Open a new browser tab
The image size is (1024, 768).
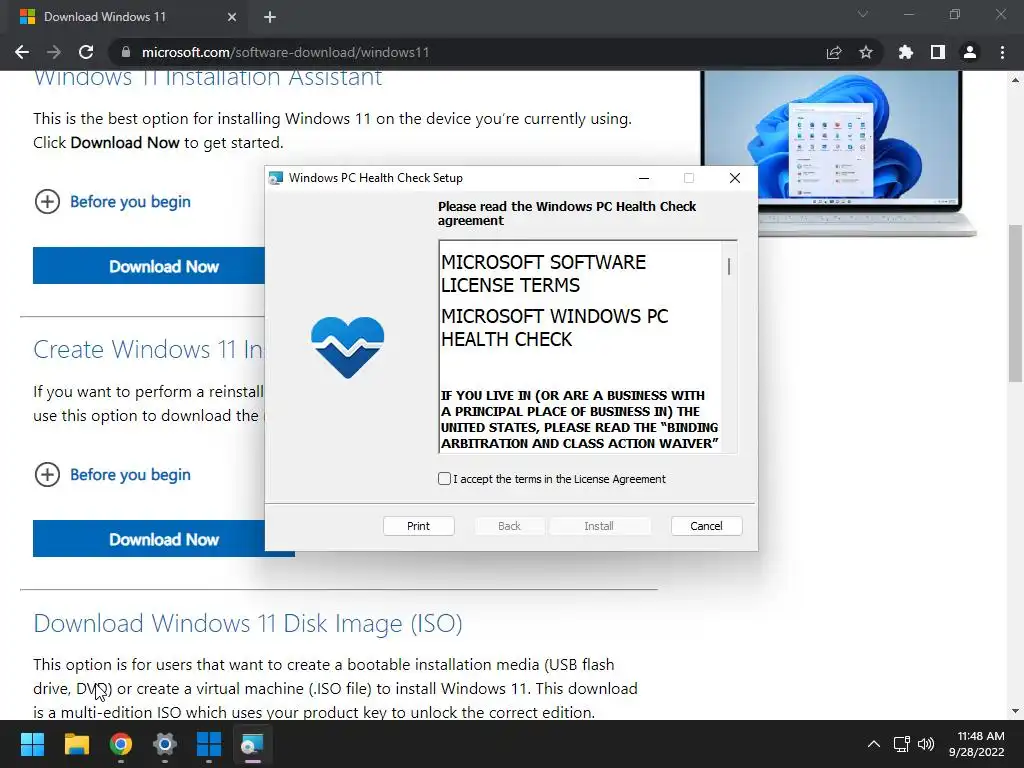tap(270, 17)
